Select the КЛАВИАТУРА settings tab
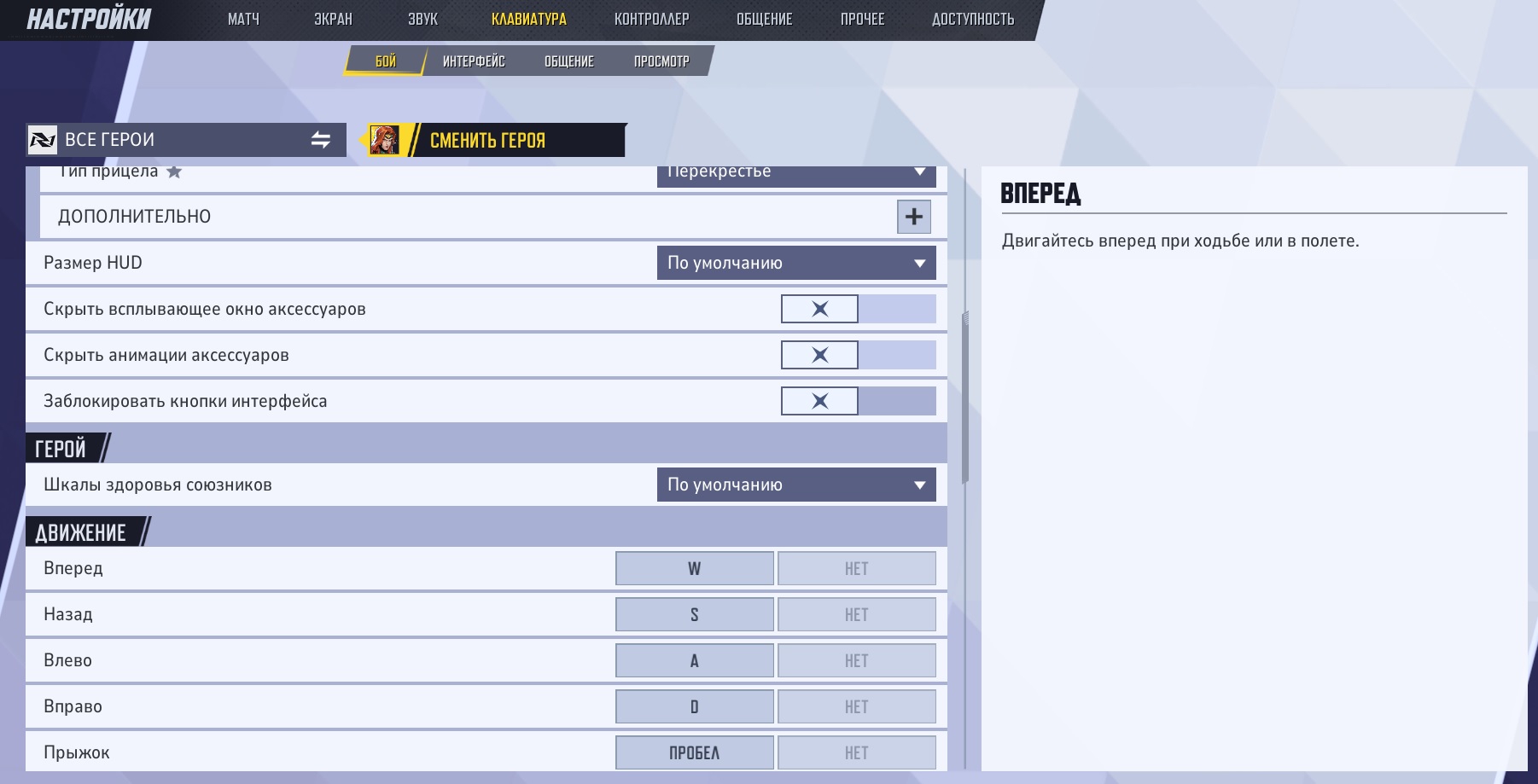Screen dimensions: 1538x784 pos(529,19)
